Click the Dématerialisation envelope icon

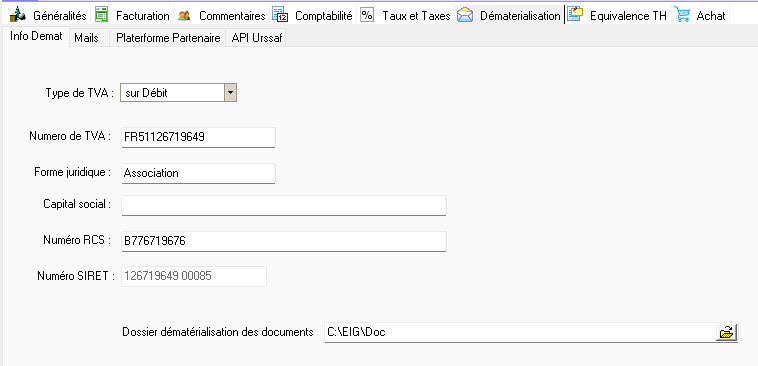click(465, 15)
